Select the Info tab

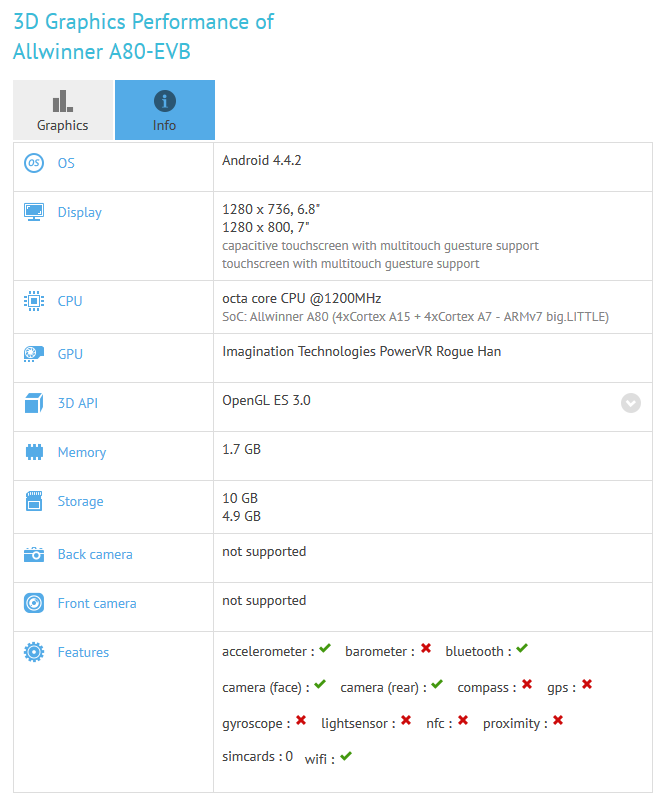pos(165,110)
